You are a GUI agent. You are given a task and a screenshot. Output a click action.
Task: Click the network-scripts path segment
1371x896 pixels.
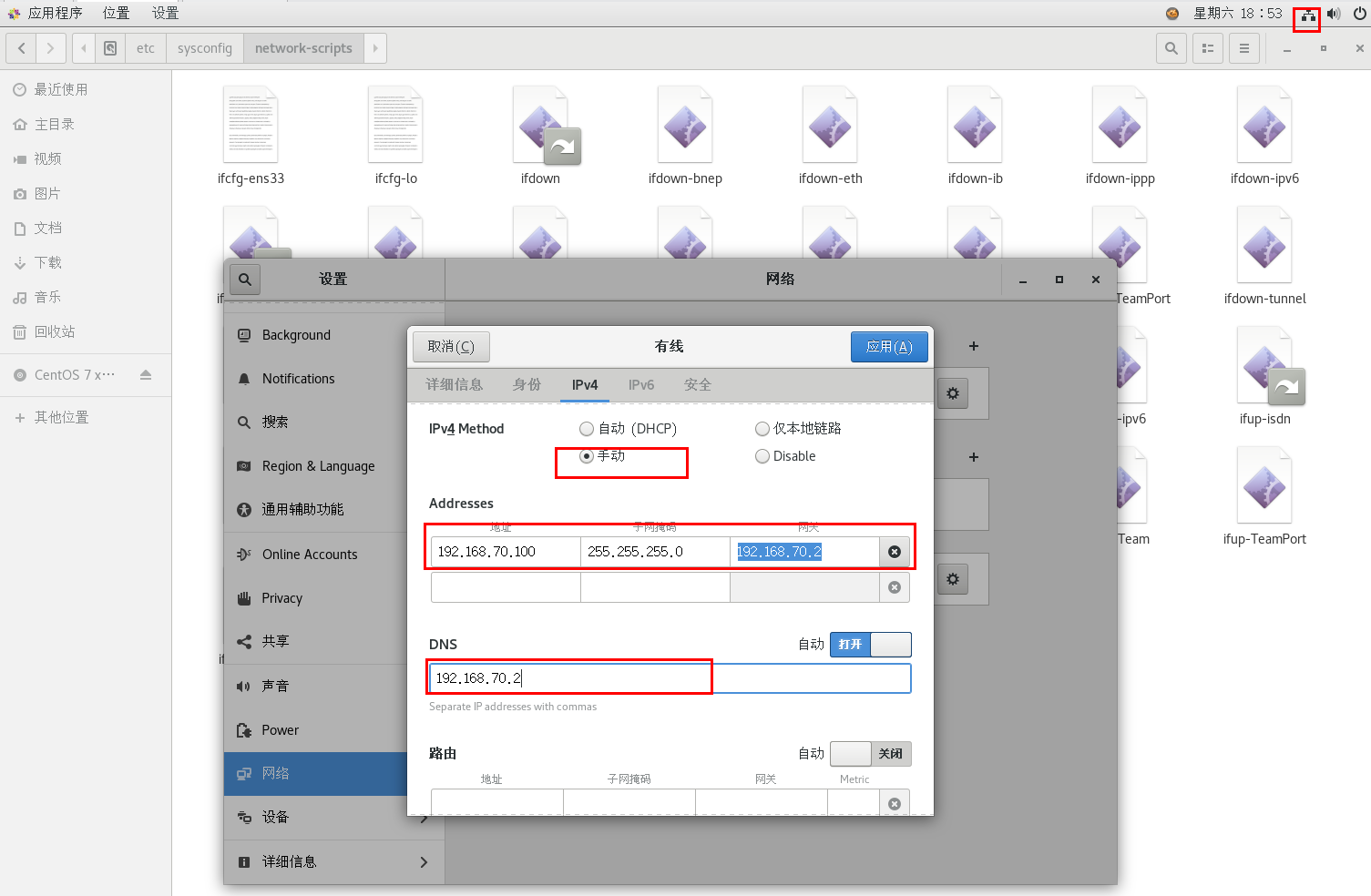point(303,48)
